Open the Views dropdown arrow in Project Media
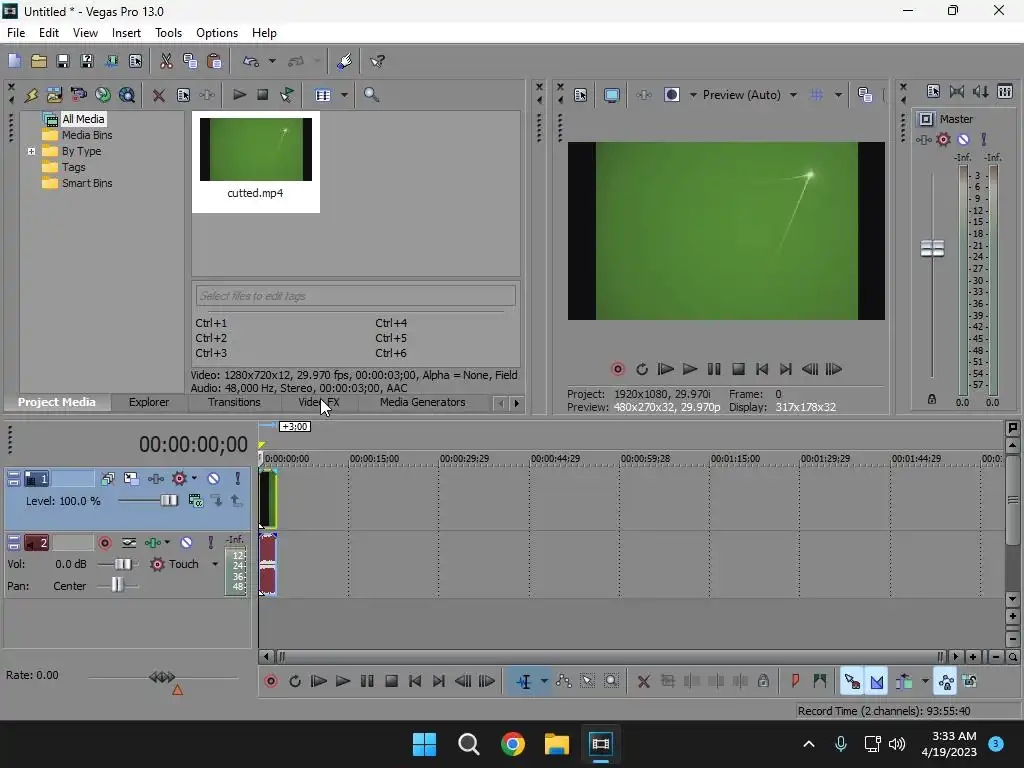Screen dimensions: 1024x768 pos(344,95)
